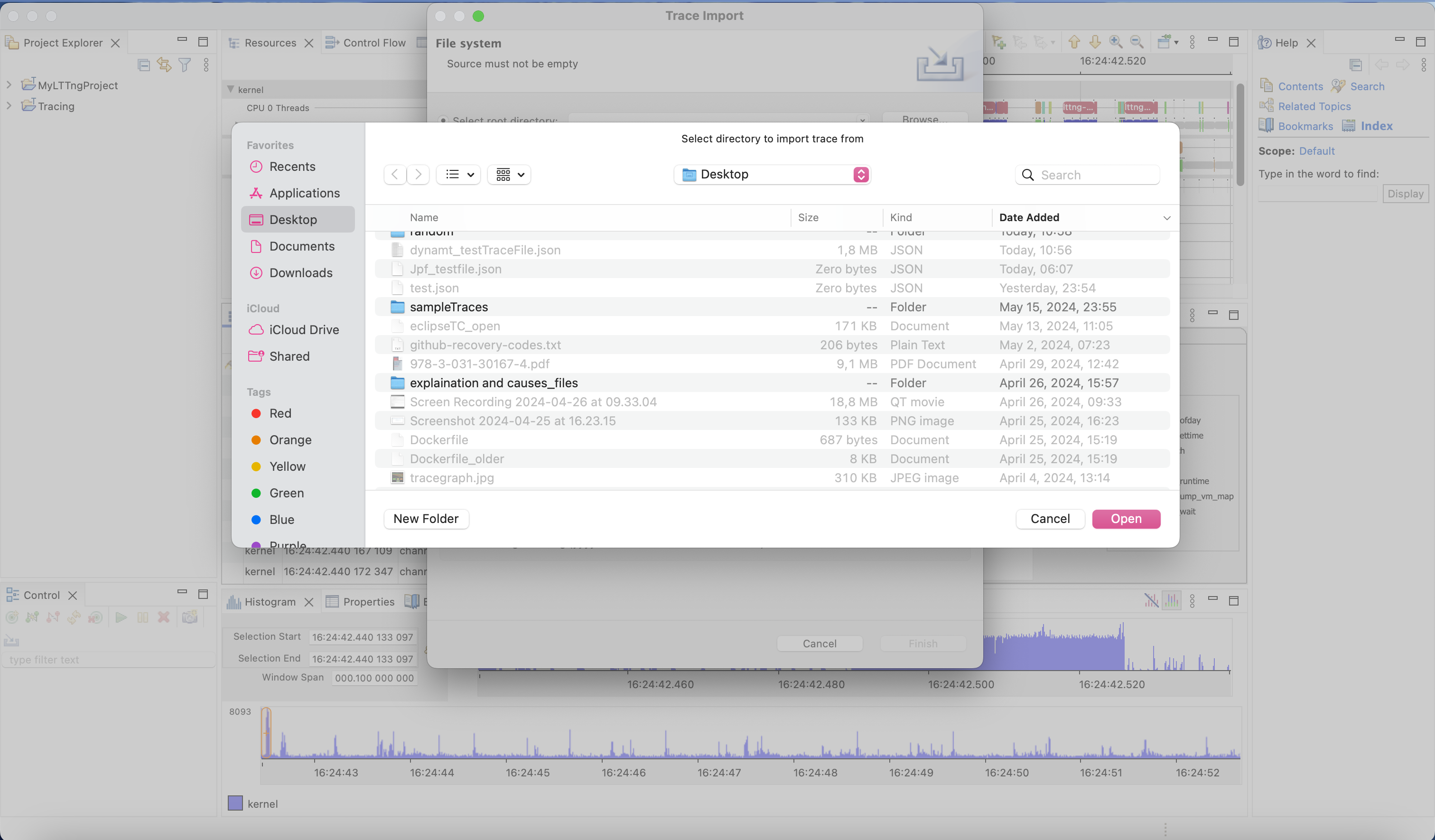Expand the MyLTTngProject tree node
Image resolution: width=1435 pixels, height=840 pixels.
[x=9, y=85]
